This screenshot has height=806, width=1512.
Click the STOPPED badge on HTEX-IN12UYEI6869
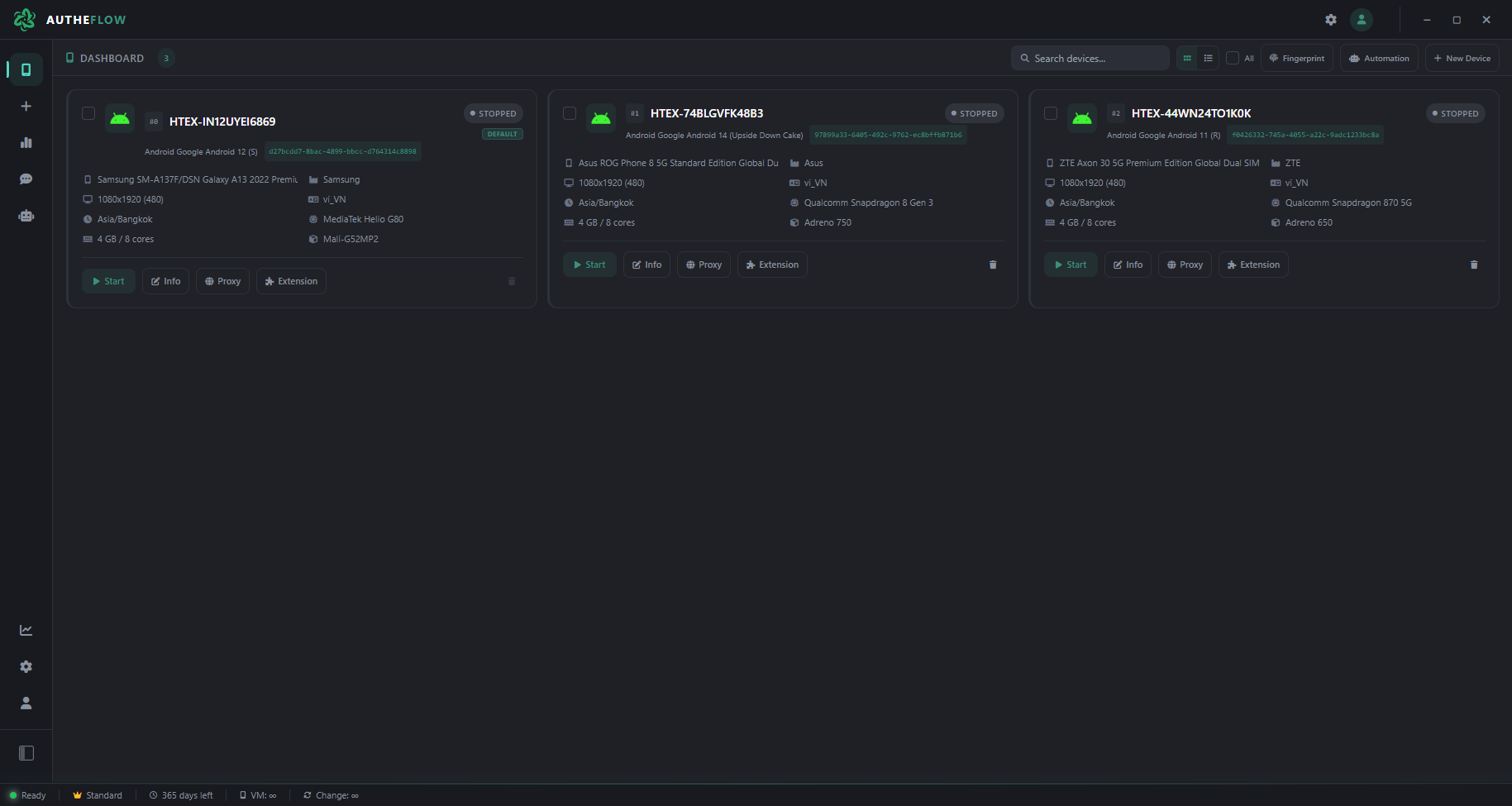[494, 113]
